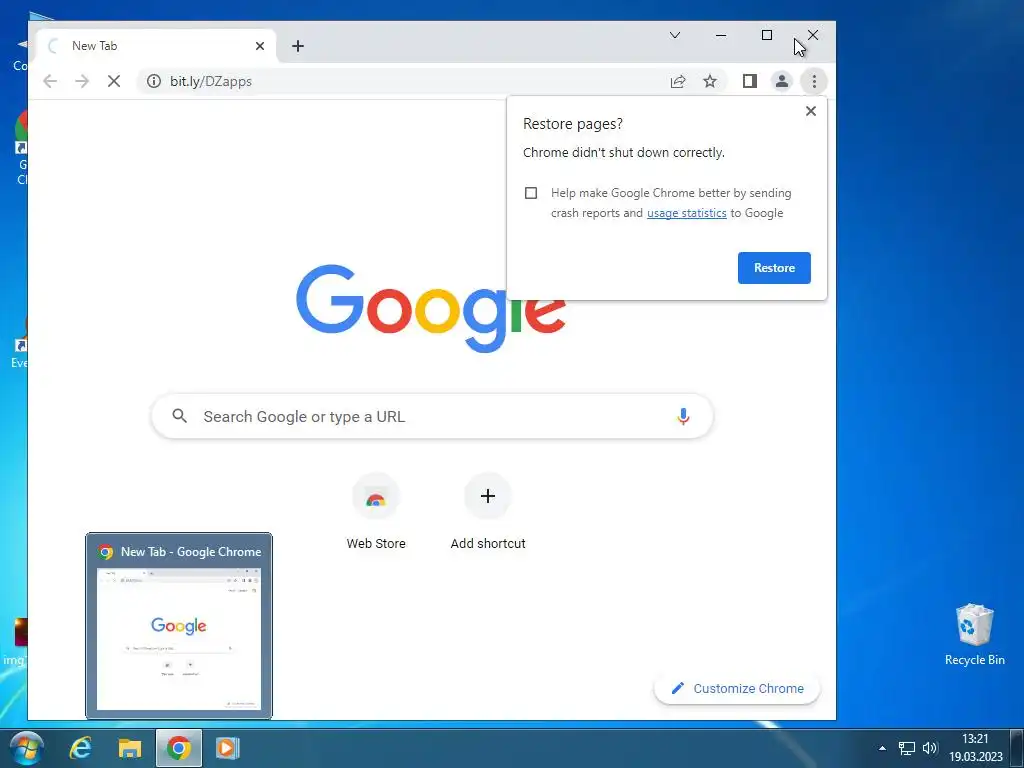Select the New Tab tab title

click(95, 46)
